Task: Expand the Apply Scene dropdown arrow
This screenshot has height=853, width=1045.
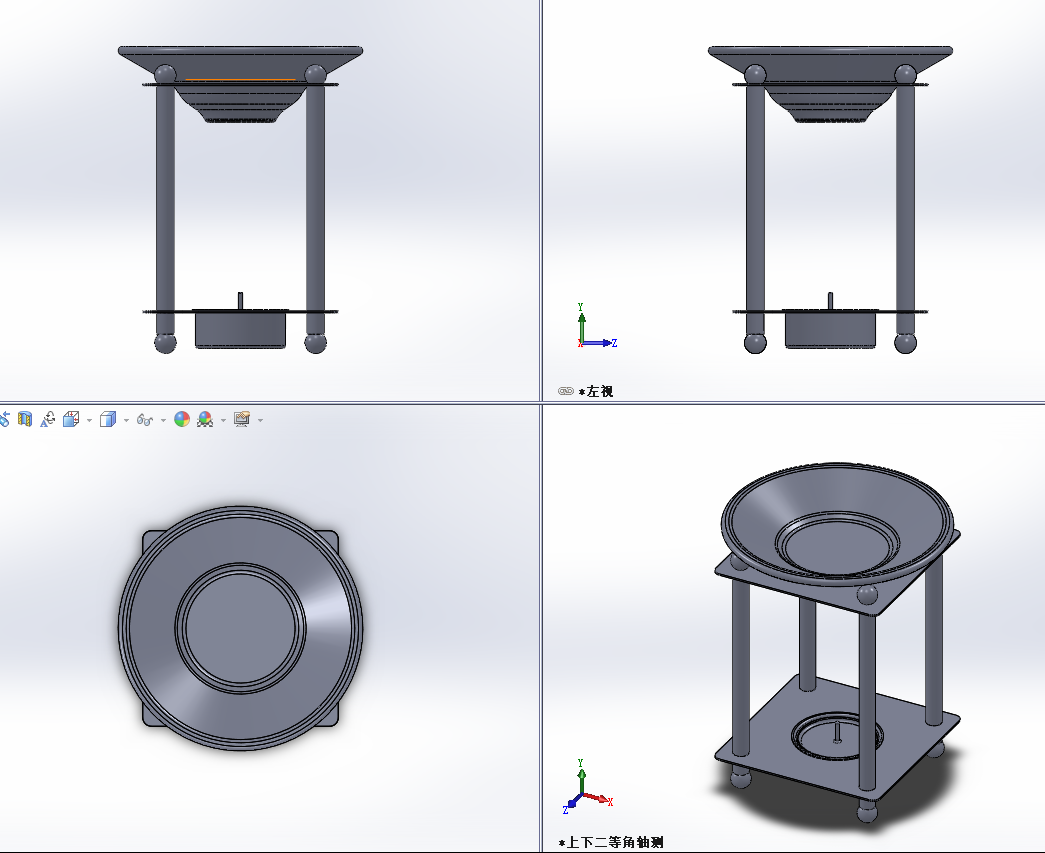Action: 223,421
